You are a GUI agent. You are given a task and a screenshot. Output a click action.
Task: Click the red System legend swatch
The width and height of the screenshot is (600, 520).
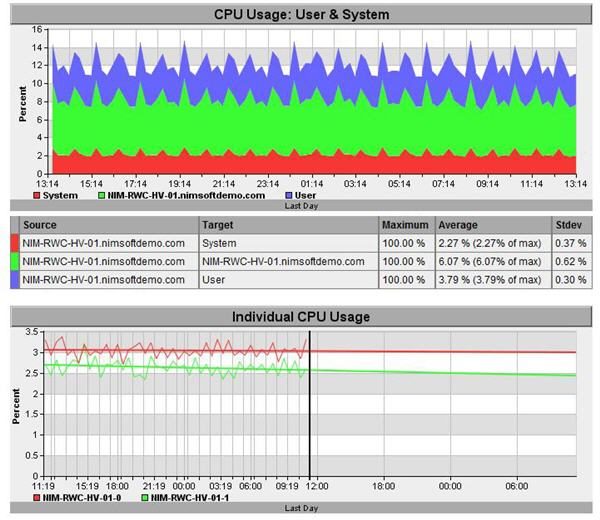pos(37,196)
